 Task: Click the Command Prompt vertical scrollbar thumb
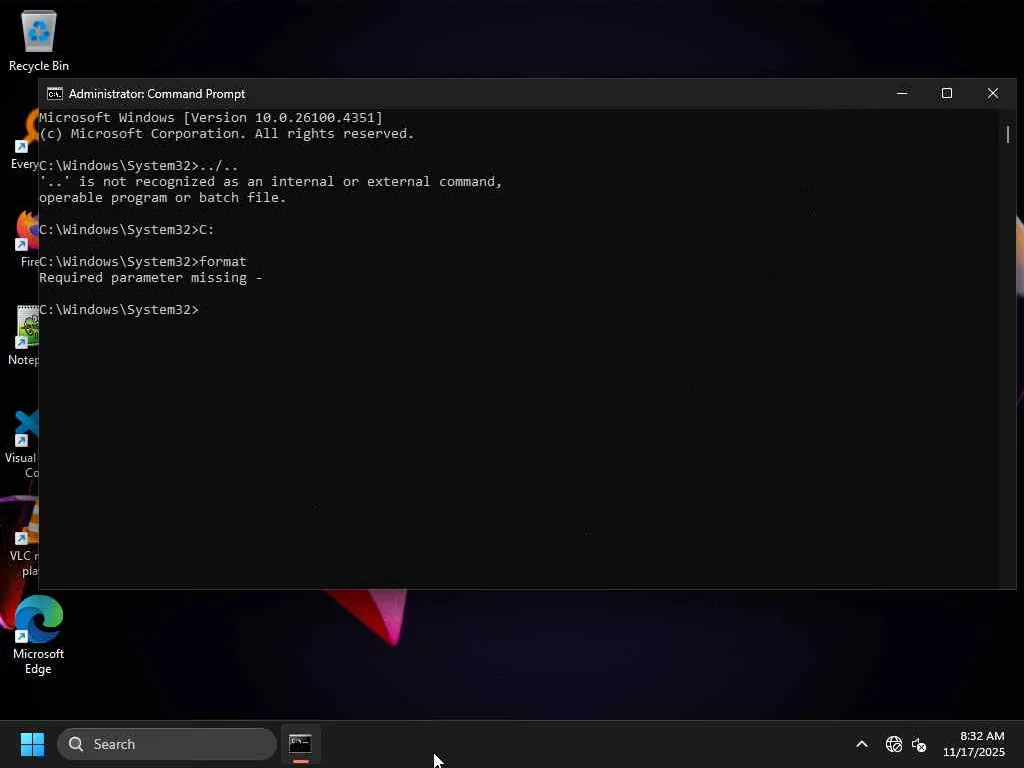tap(1008, 135)
